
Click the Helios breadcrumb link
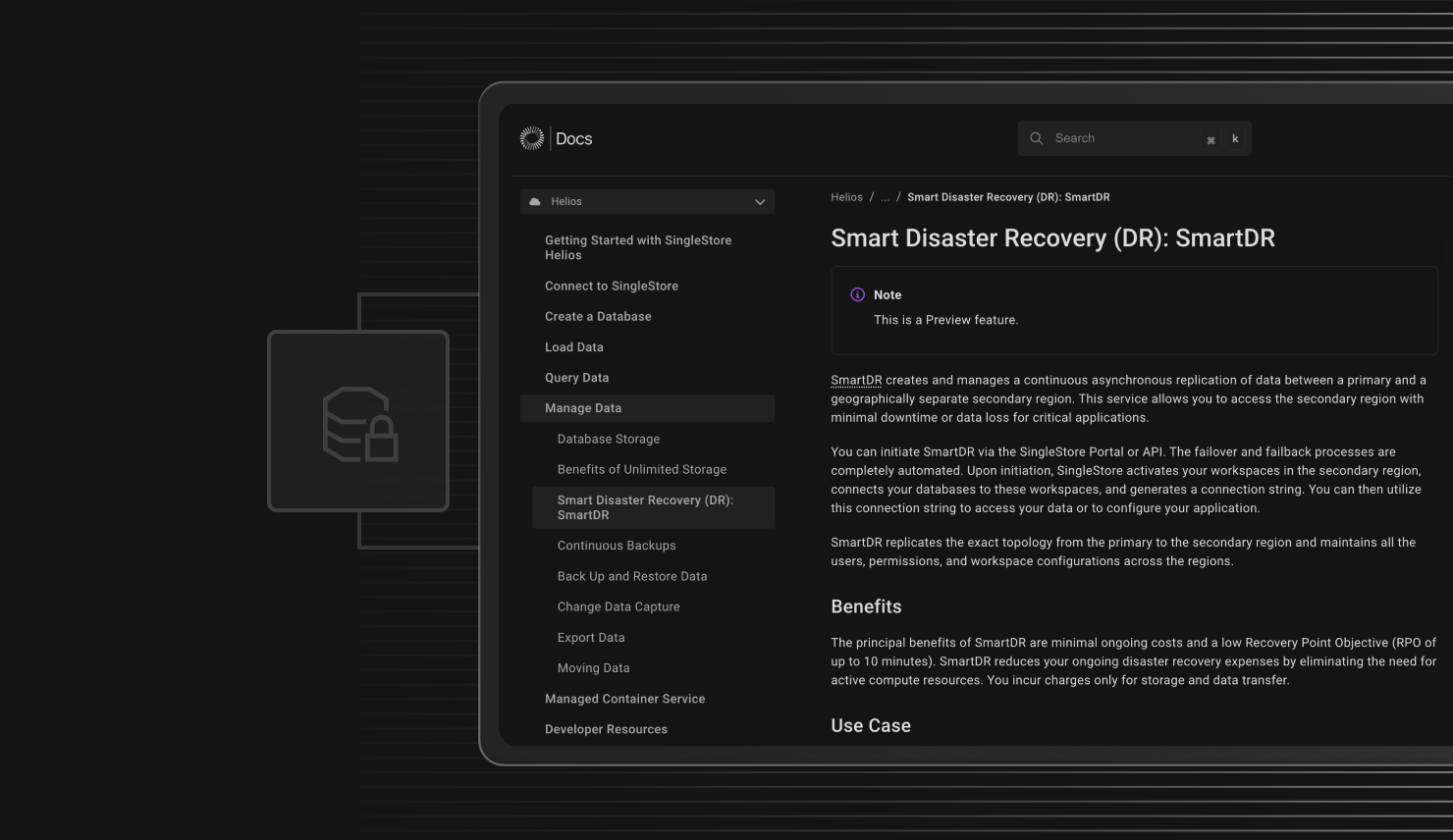[x=846, y=197]
